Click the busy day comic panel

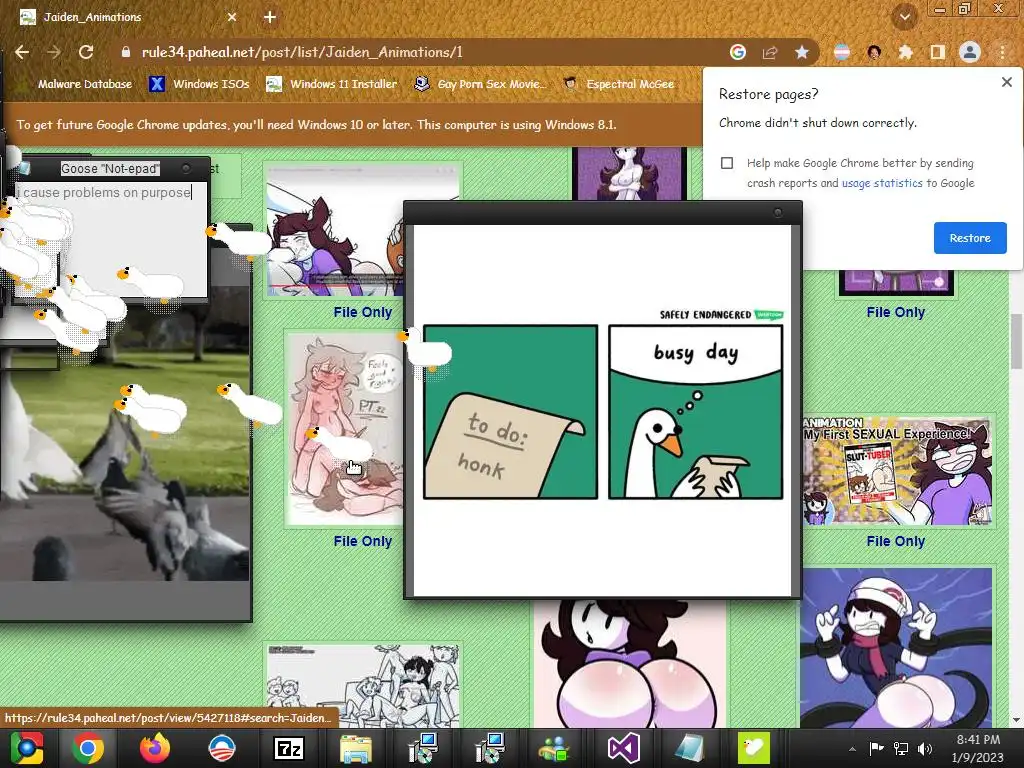click(696, 412)
